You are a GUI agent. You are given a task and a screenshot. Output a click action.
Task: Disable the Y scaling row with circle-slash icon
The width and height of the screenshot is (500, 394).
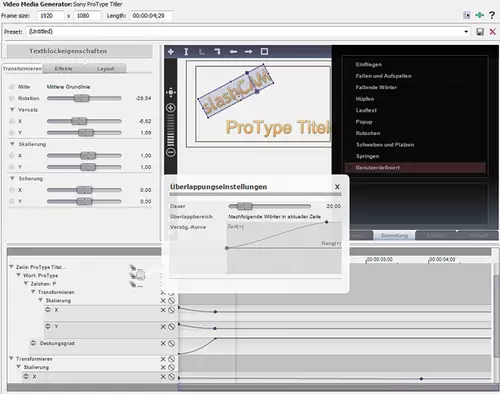171,327
